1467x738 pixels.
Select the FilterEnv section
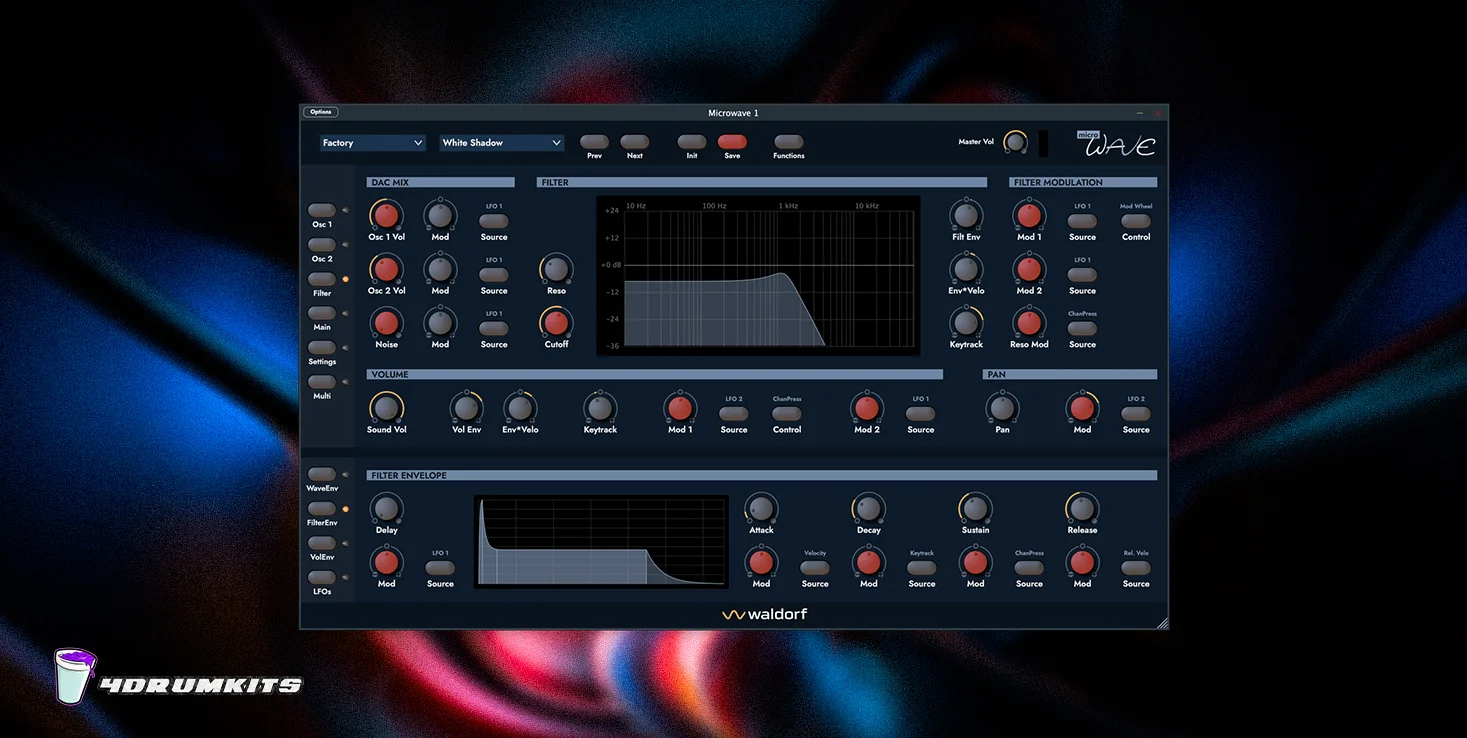pyautogui.click(x=322, y=509)
